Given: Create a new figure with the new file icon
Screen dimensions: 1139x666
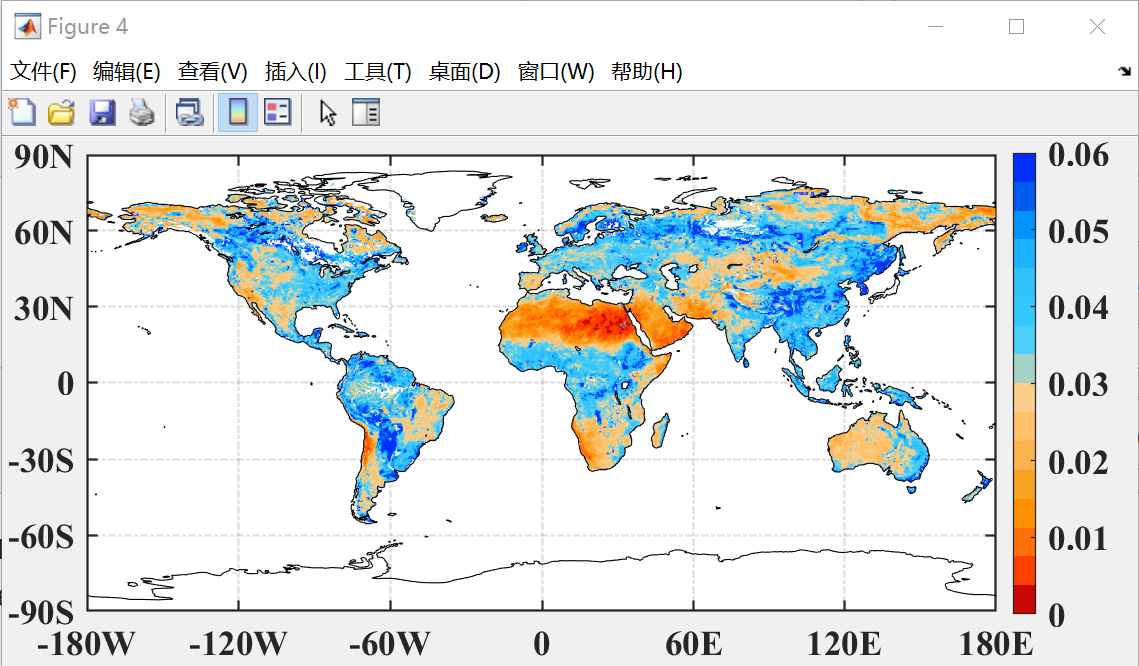Looking at the screenshot, I should click(x=22, y=112).
